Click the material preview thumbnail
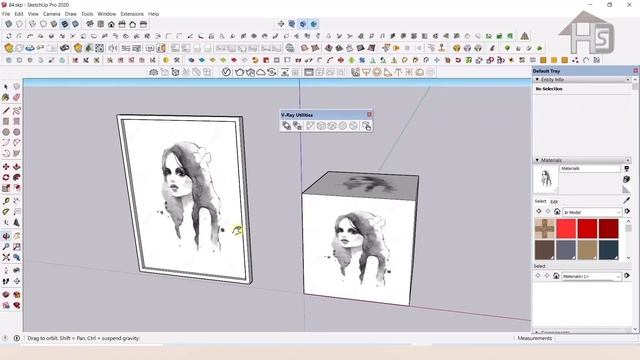Screen dimensions: 640x360 (x=546, y=179)
